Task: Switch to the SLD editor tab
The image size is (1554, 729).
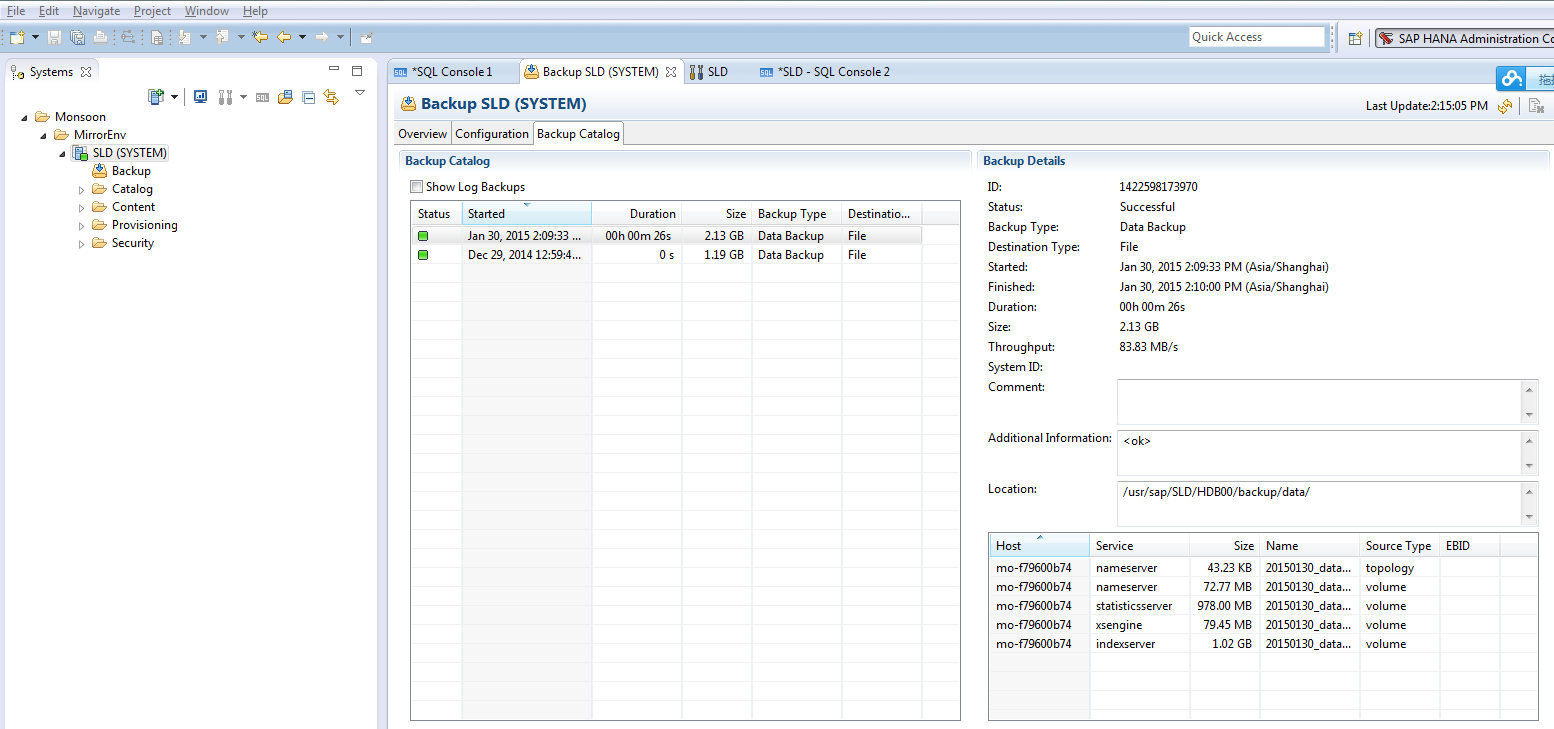Action: point(717,72)
